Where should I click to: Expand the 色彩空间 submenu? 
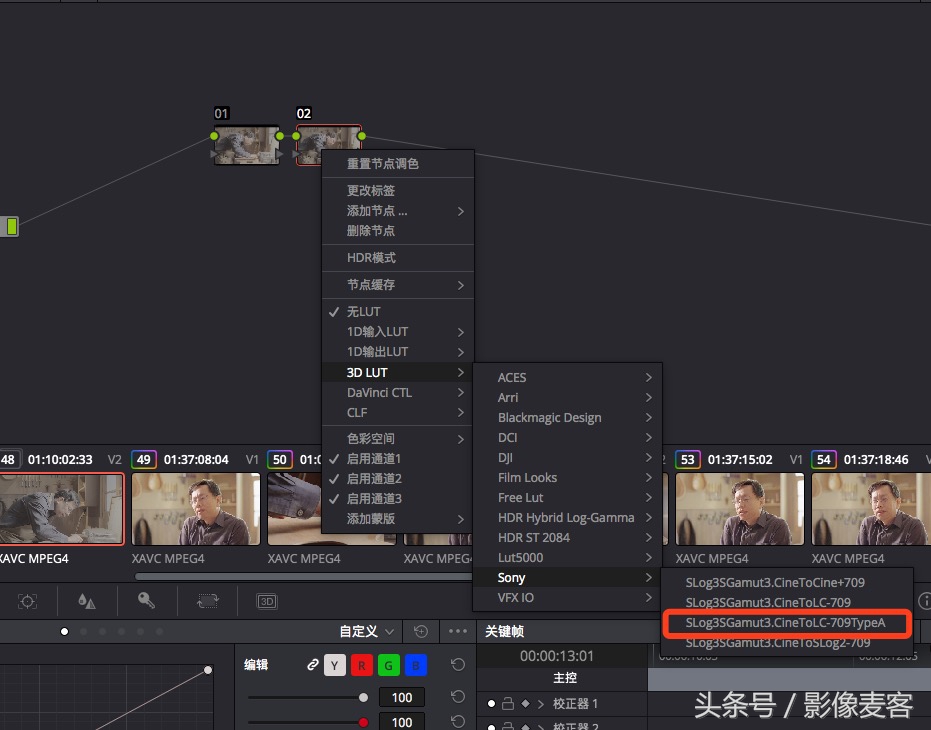click(397, 438)
